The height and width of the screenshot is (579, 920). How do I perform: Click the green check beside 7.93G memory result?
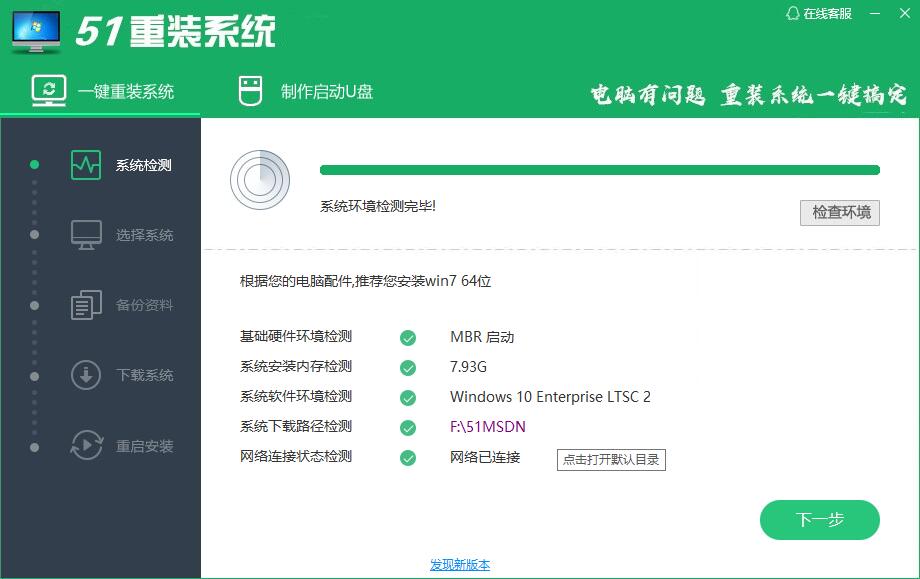407,367
